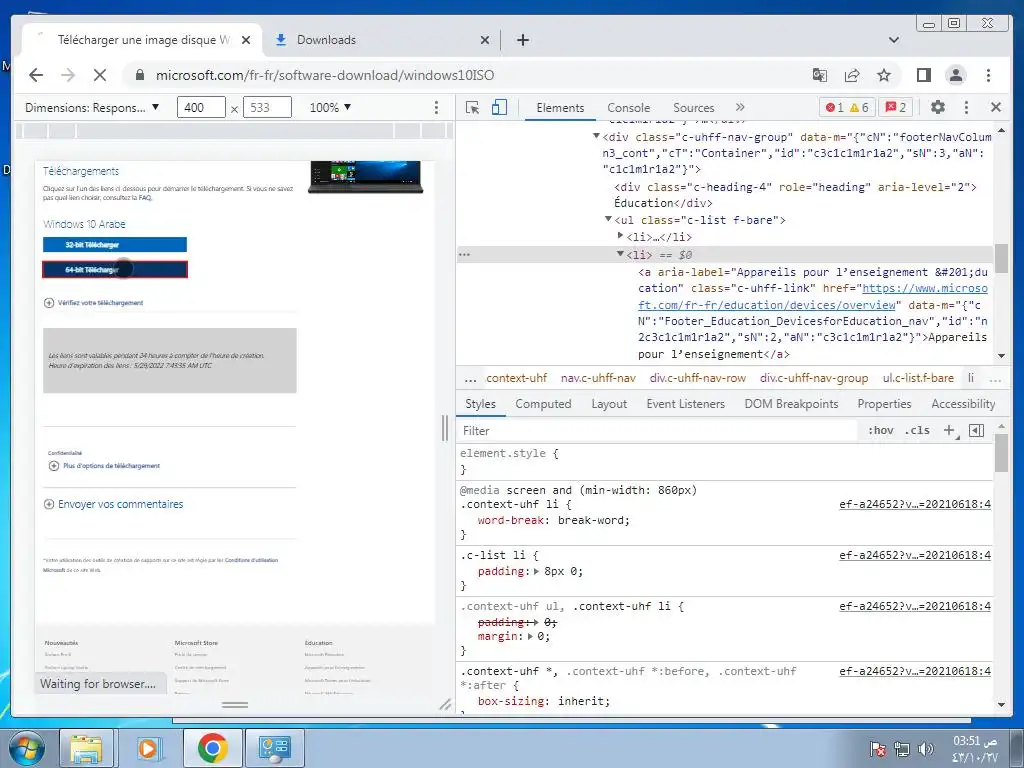
Task: Click the 32-bit Télécharger button
Action: (115, 245)
